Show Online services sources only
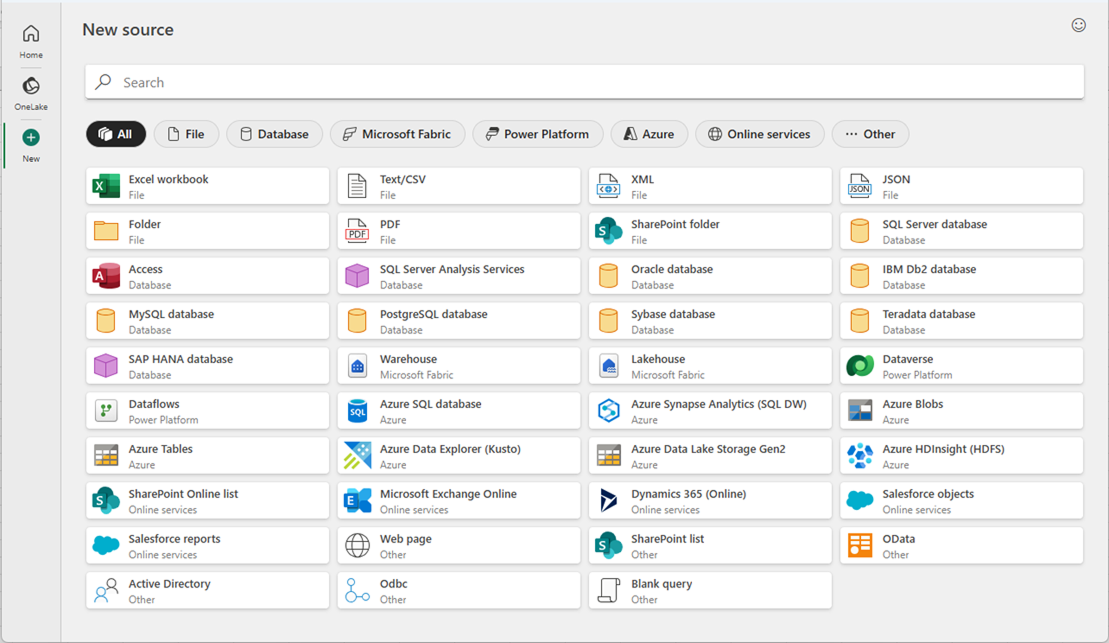This screenshot has height=643, width=1109. [759, 134]
